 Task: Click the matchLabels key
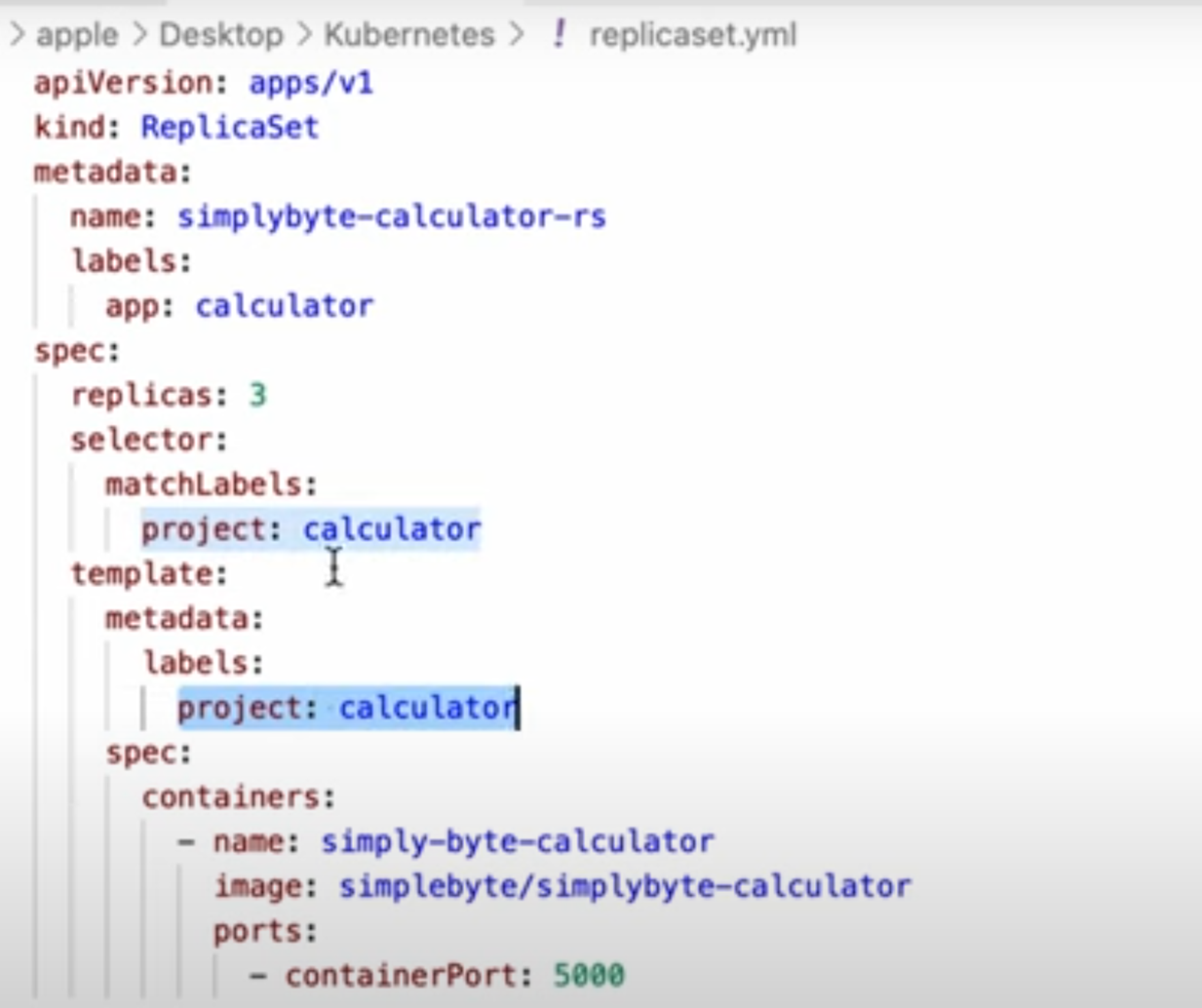coord(205,485)
